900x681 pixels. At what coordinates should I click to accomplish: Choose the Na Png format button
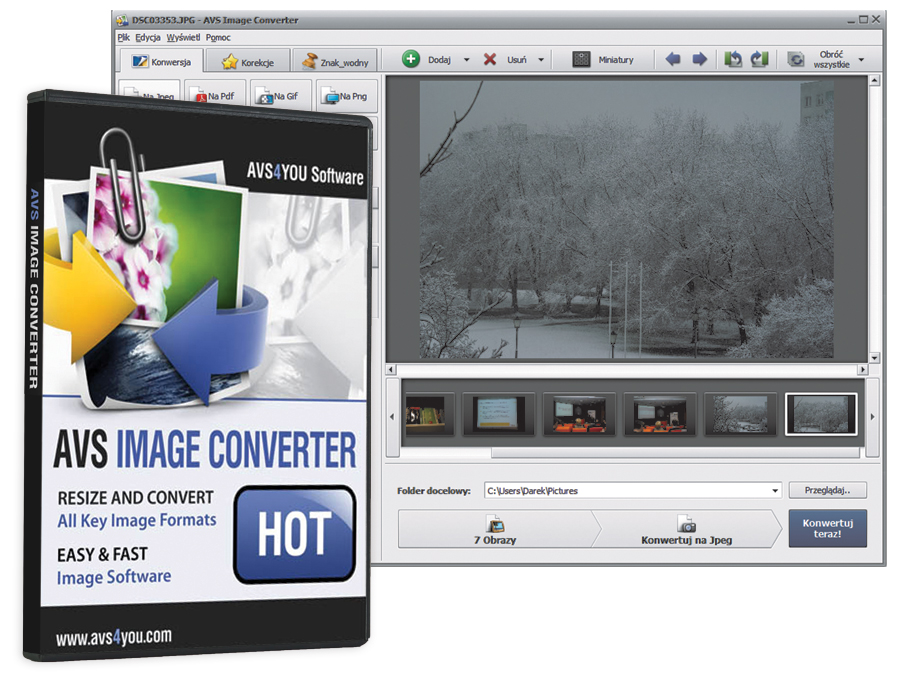tap(347, 96)
